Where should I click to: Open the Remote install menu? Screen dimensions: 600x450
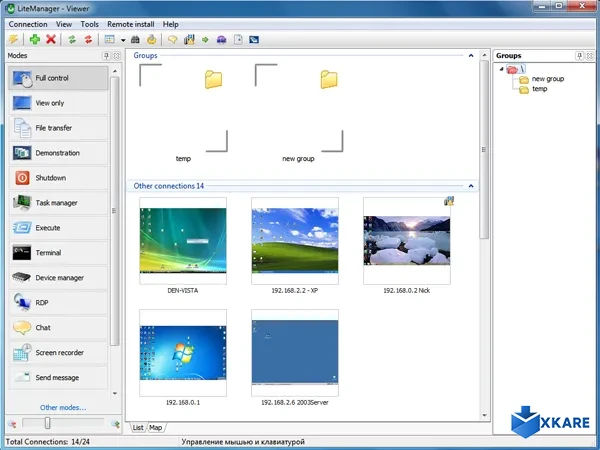(130, 24)
